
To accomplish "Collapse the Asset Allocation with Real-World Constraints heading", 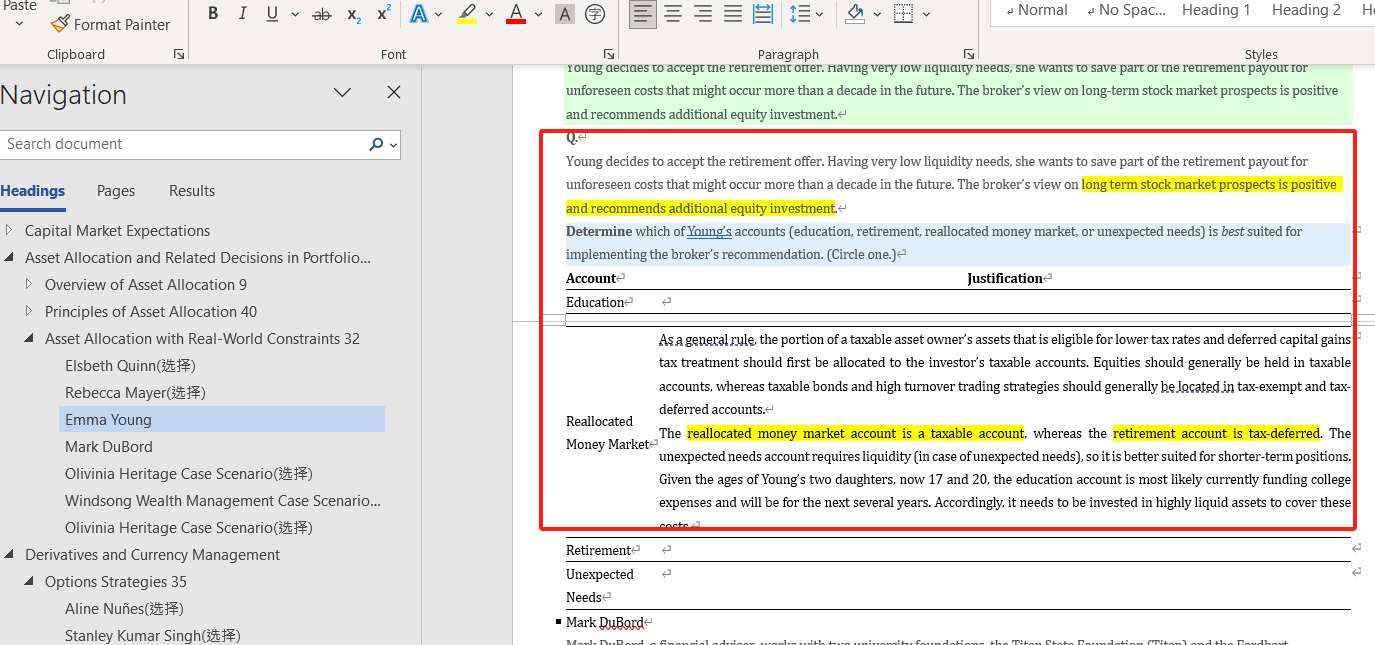I will coord(30,339).
